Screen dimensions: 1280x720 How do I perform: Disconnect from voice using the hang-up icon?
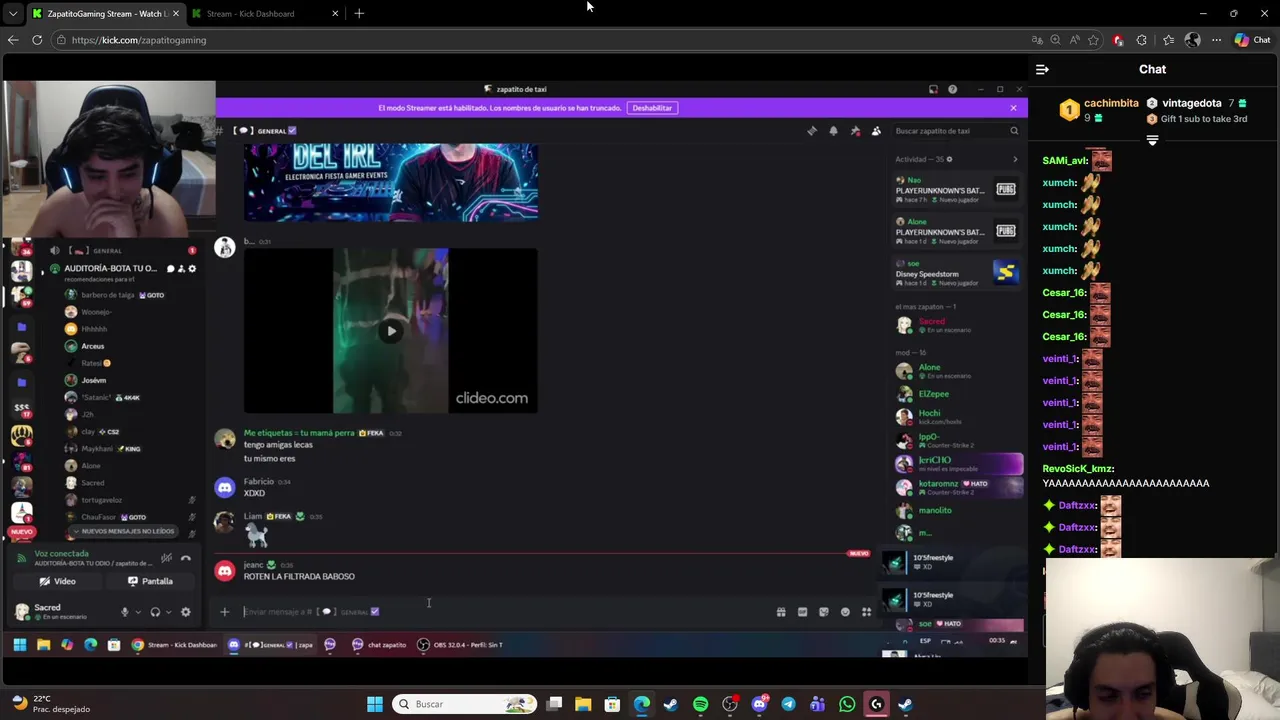(x=185, y=558)
